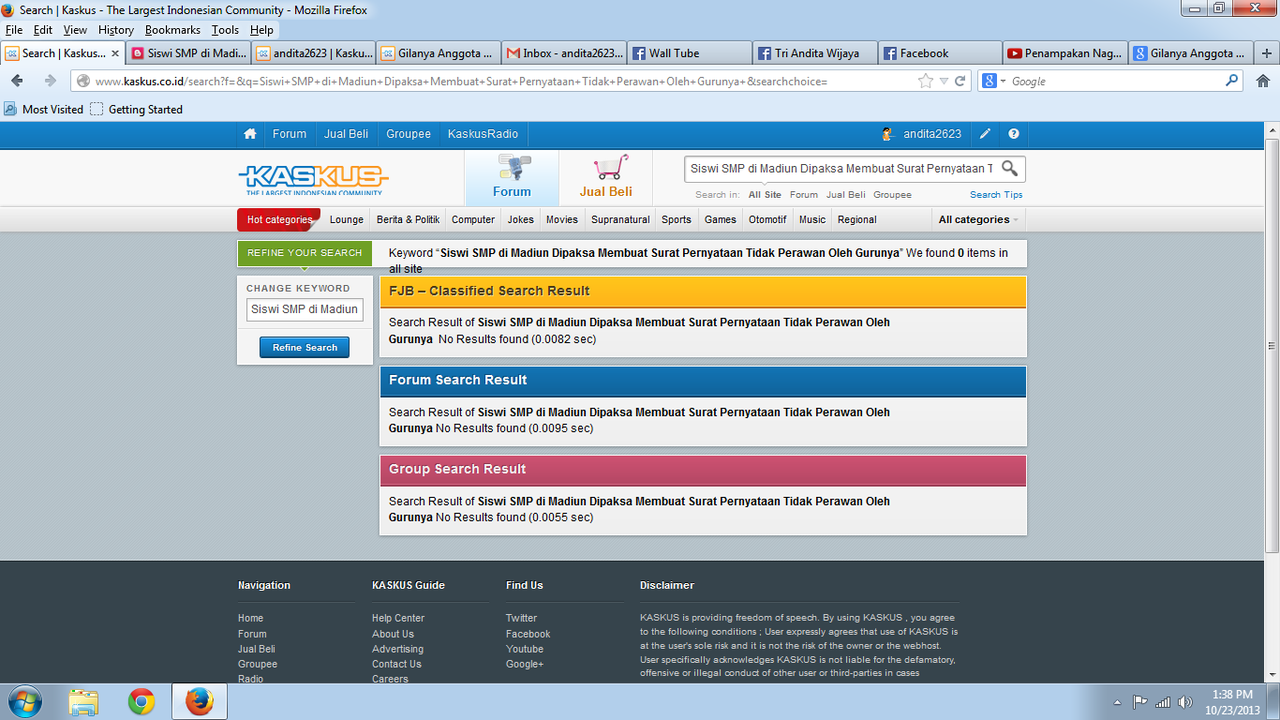Reload the page with refresh icon
1280x720 pixels.
[960, 81]
